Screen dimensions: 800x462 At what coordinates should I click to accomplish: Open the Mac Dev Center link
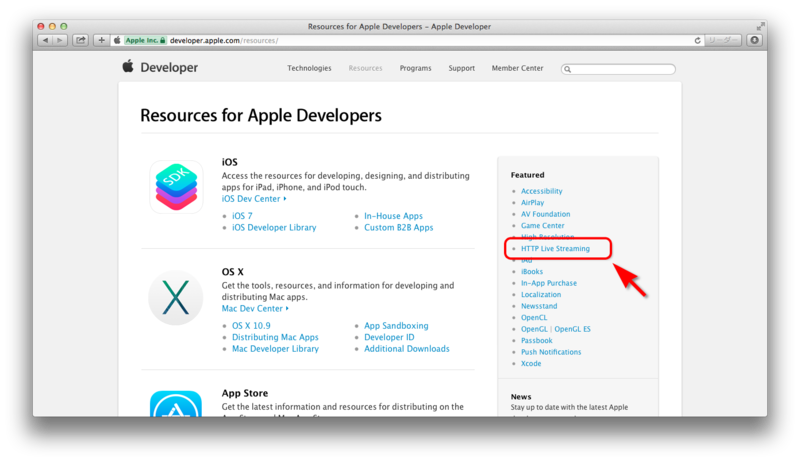(x=255, y=309)
